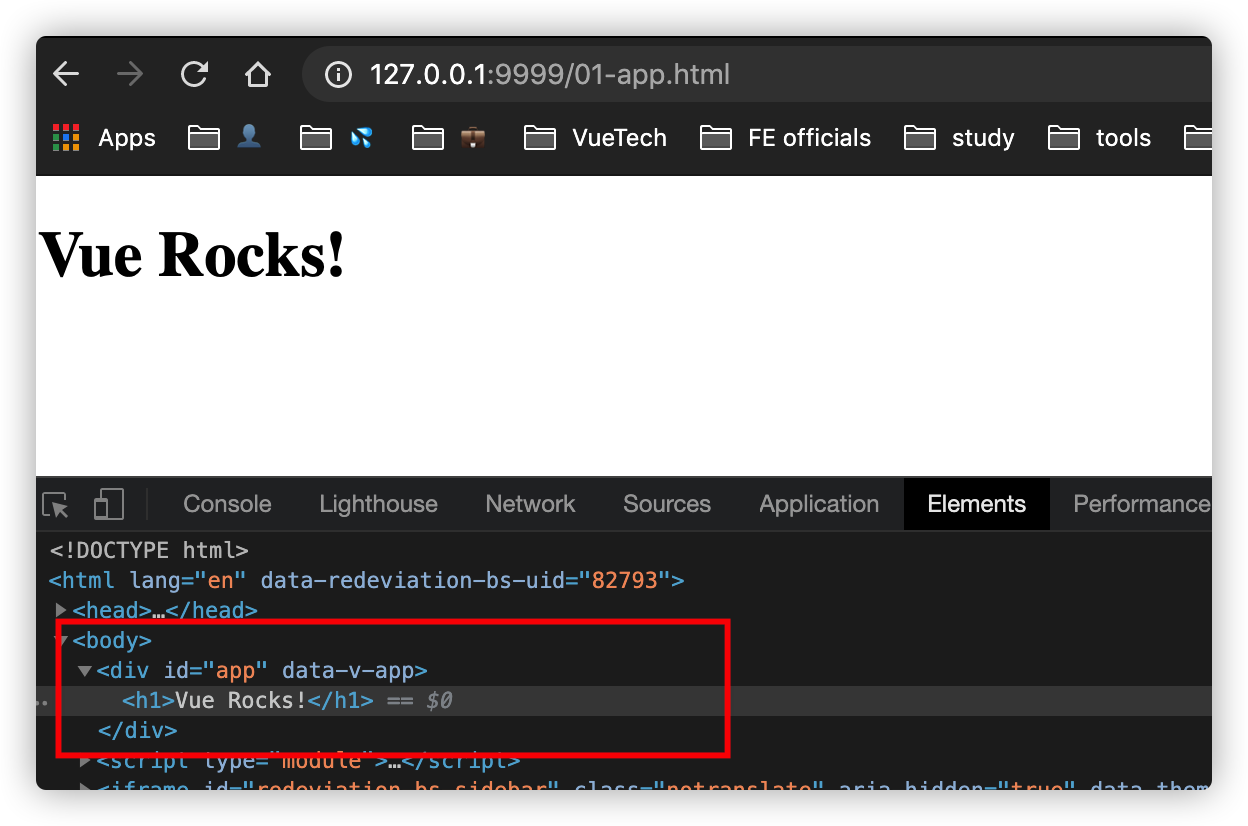Screen dimensions: 1248x826
Task: Select the h1 Vue Rocks! DOM node
Action: [247, 700]
